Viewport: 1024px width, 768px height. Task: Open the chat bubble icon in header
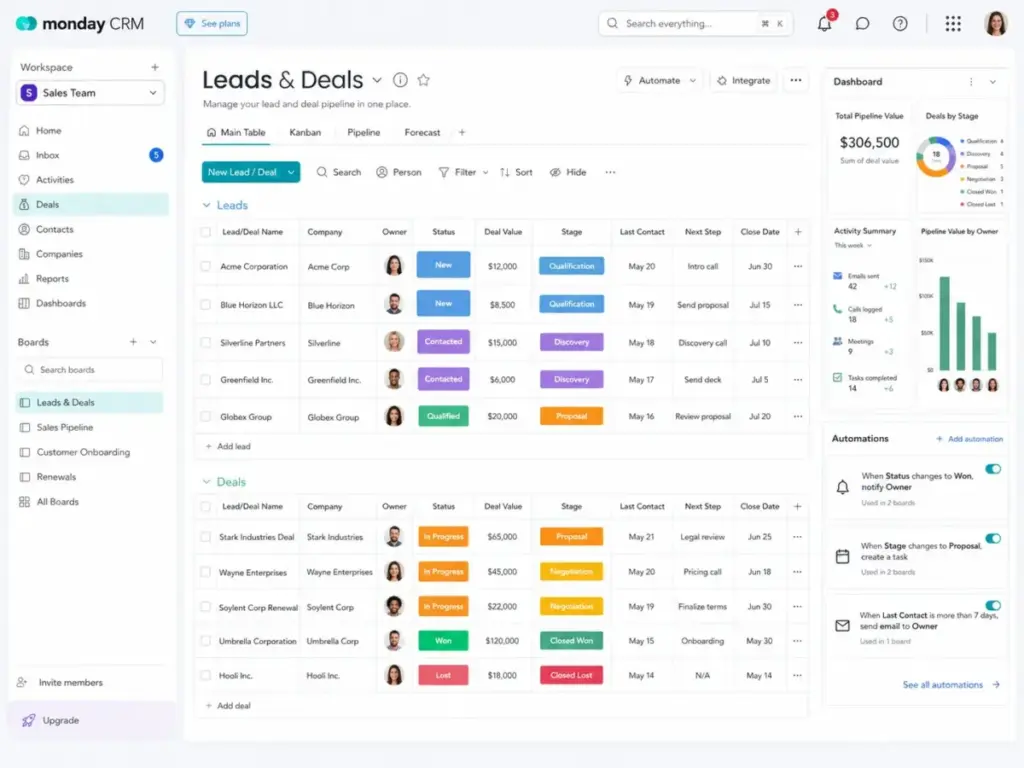click(x=862, y=24)
